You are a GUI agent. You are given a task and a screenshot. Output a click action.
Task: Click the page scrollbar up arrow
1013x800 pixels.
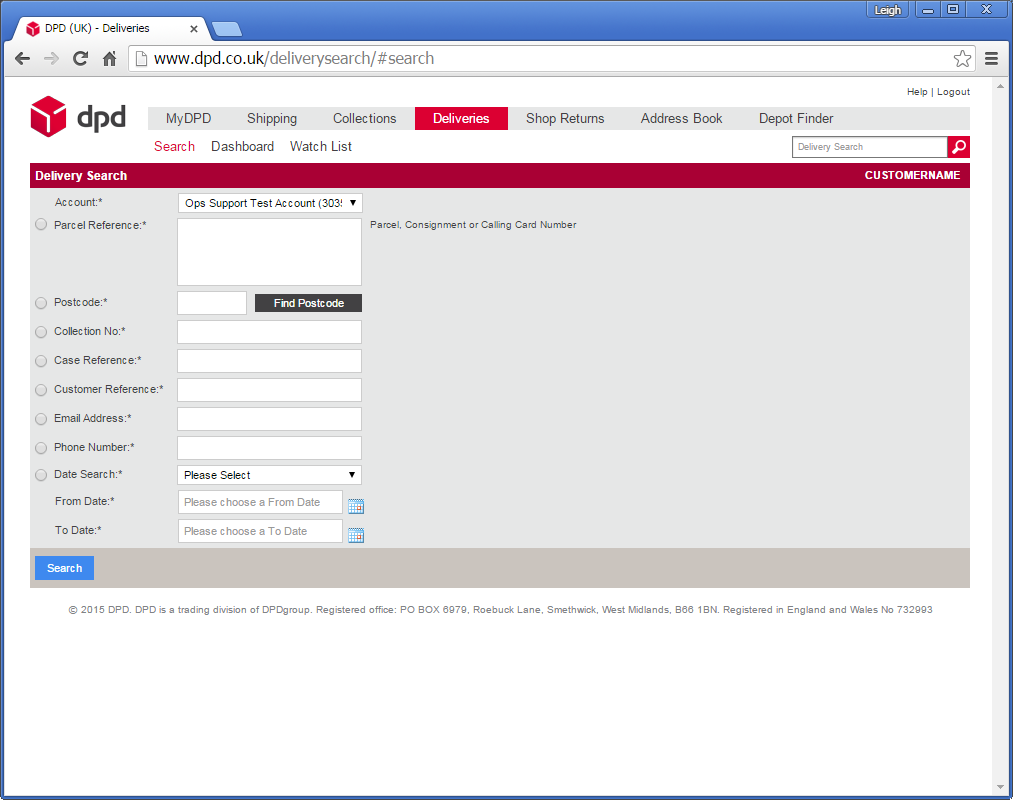pos(1001,85)
